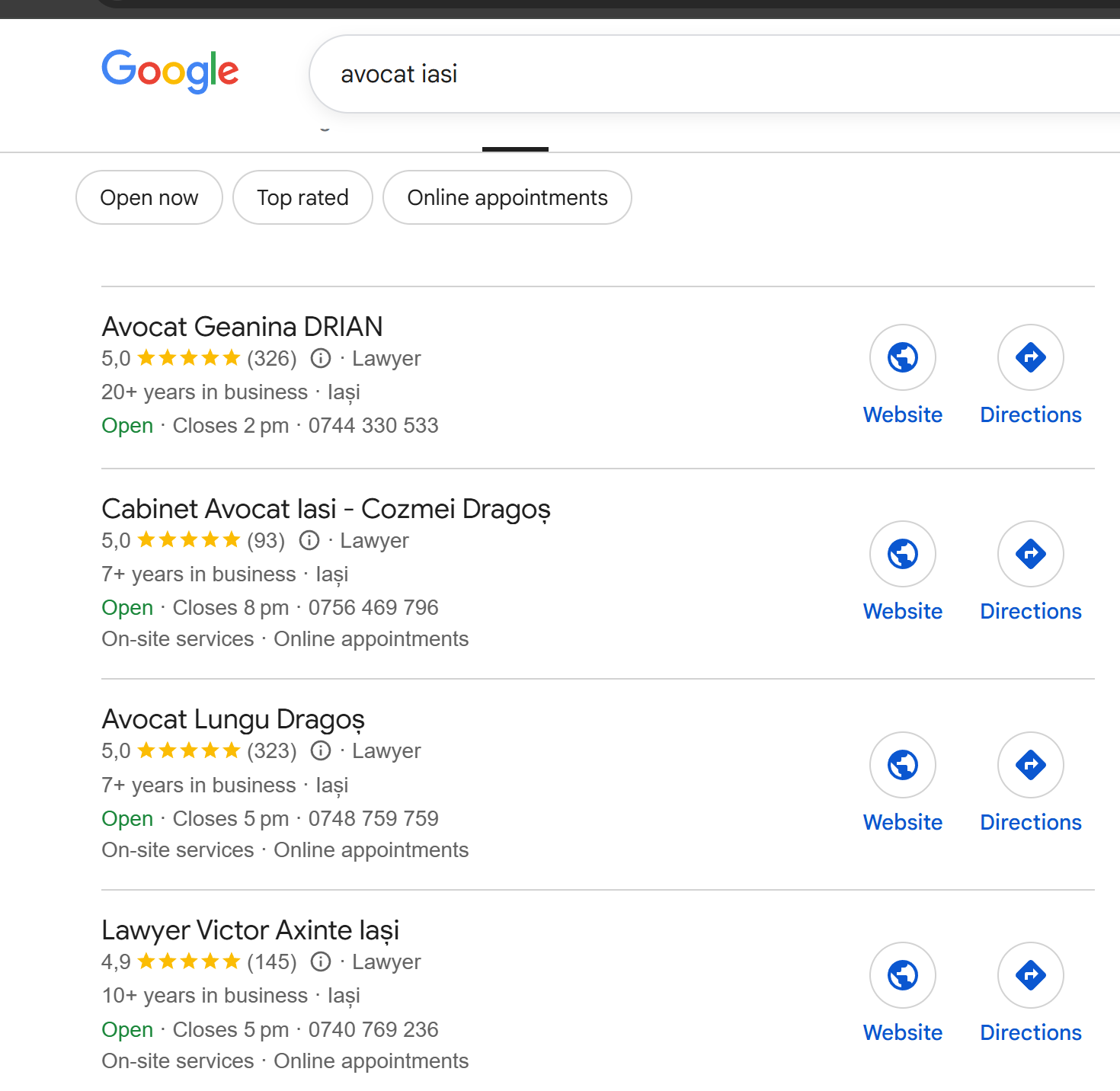This screenshot has height=1091, width=1120.
Task: Click phone number 0756 469 796
Action: [x=373, y=607]
